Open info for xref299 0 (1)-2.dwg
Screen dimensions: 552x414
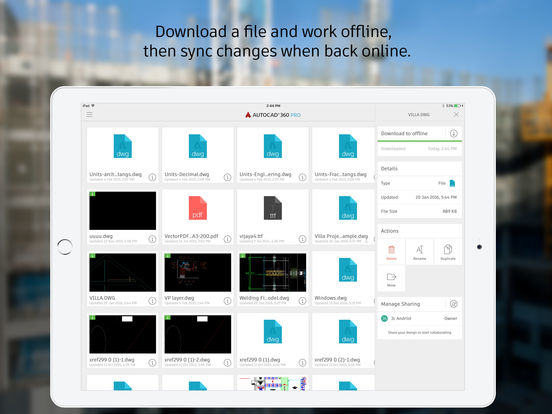pos(227,363)
